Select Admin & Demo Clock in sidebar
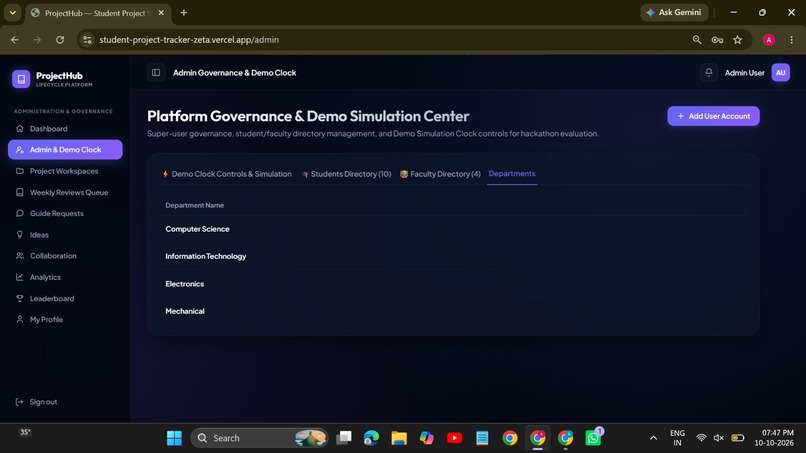The image size is (806, 453). (65, 150)
